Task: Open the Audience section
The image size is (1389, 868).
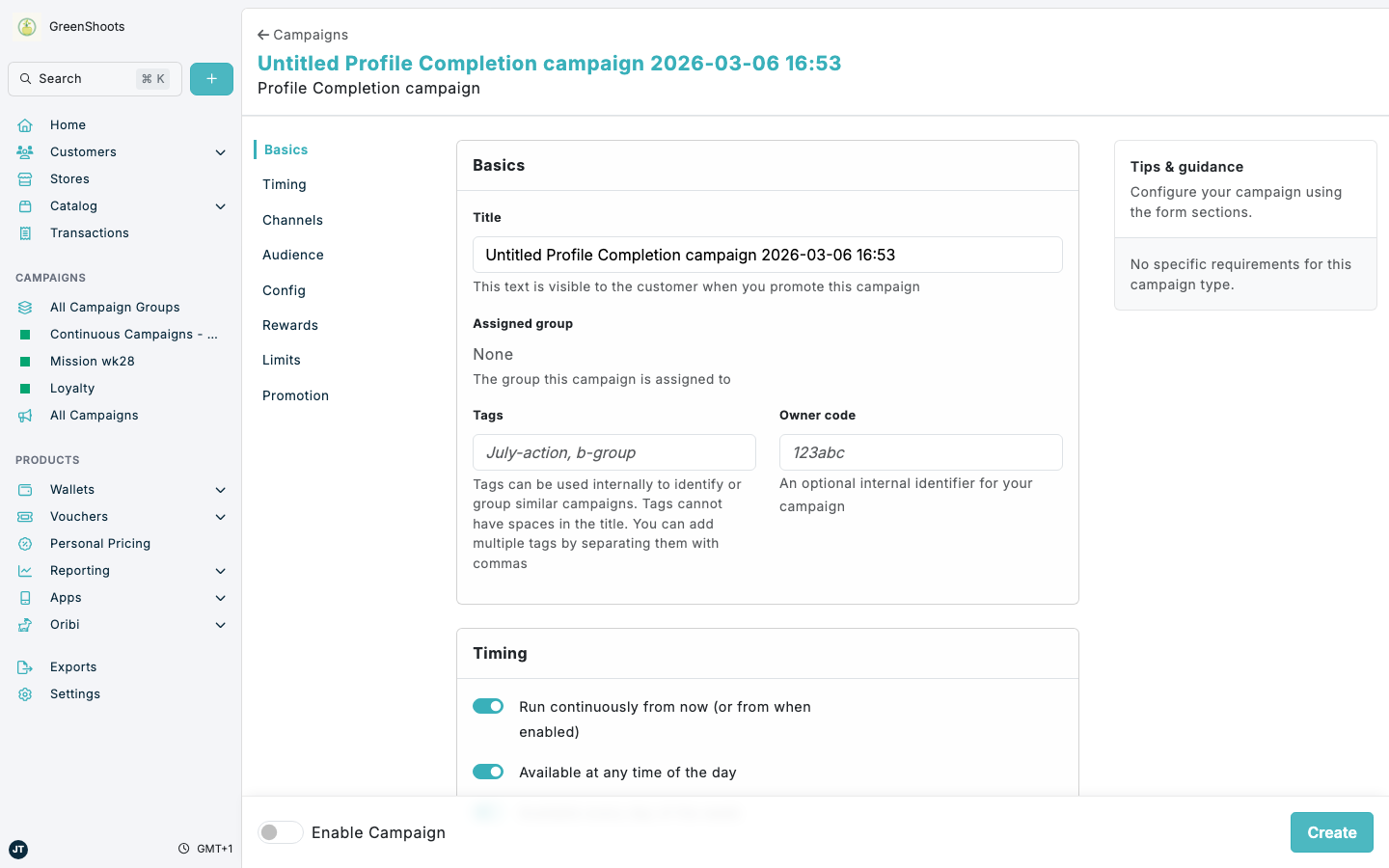Action: [292, 255]
